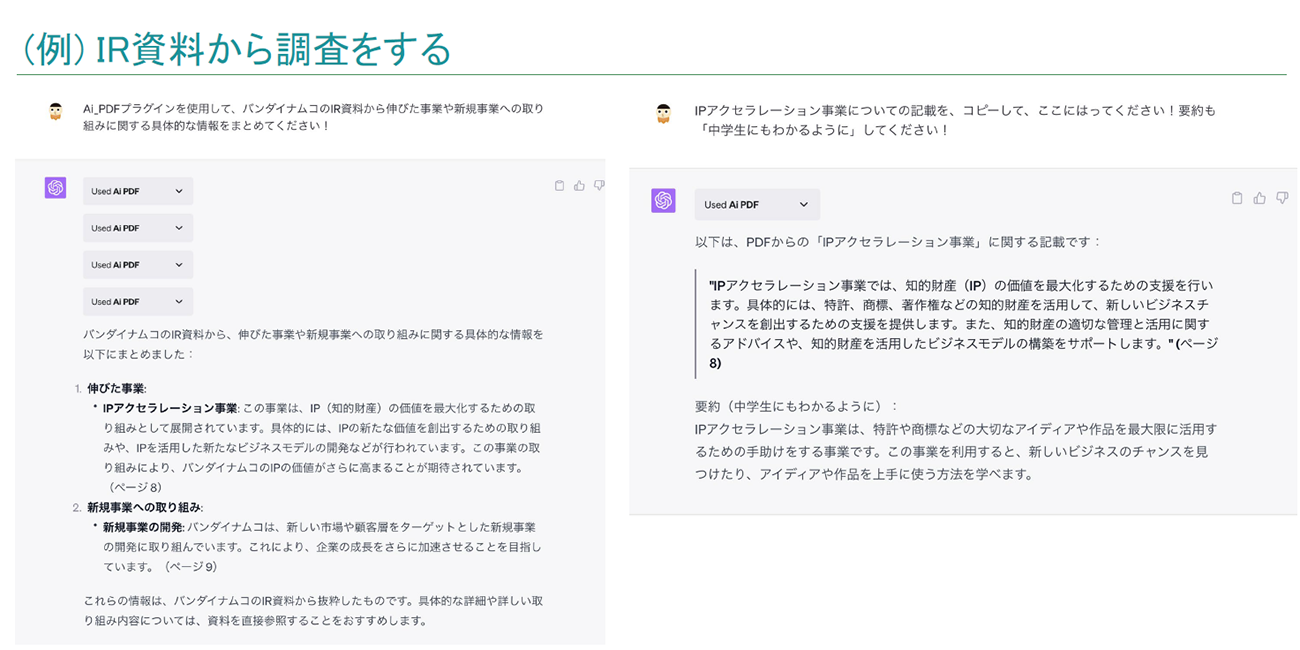
Task: Expand the first Used Ai PDF dropdown on left
Action: (138, 191)
